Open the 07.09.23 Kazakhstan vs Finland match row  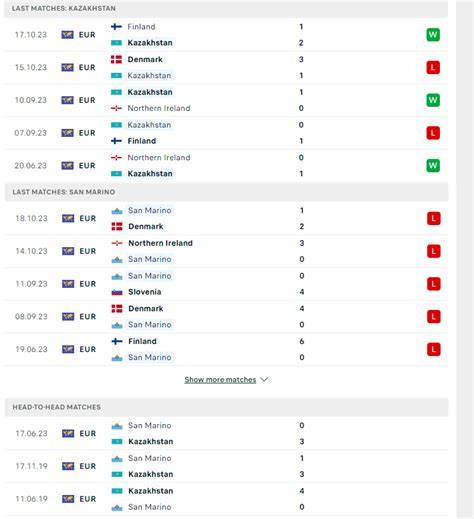[226, 133]
